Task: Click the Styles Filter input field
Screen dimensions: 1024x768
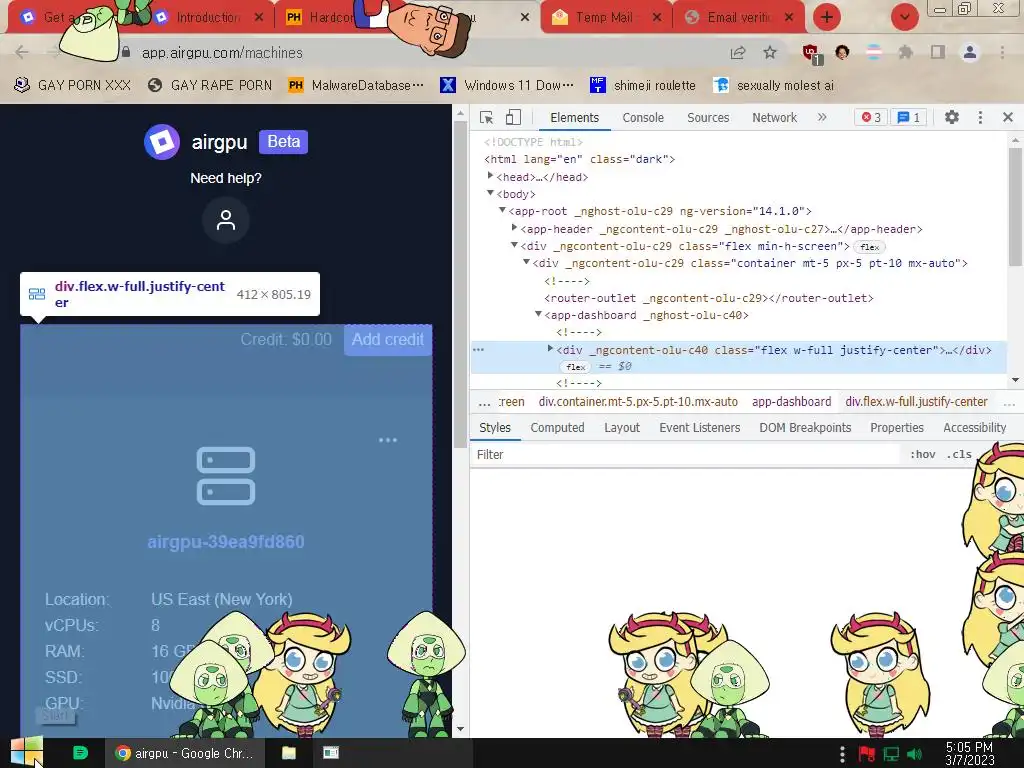Action: tap(686, 455)
